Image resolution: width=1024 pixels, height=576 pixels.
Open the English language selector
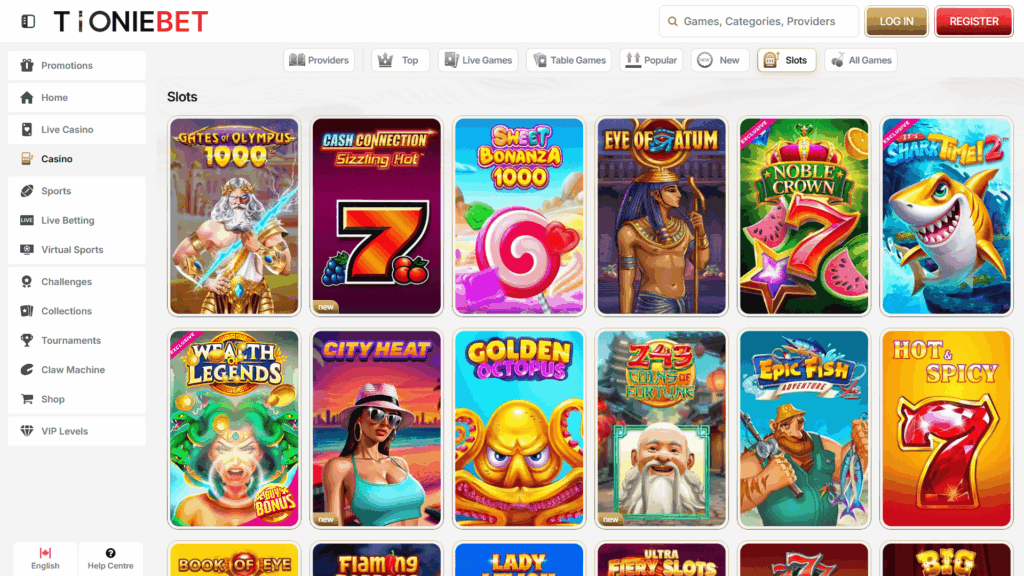(44, 558)
